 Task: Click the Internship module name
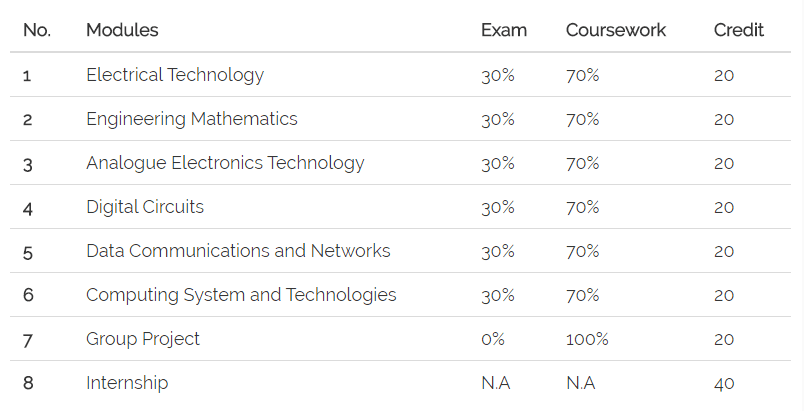(x=127, y=383)
